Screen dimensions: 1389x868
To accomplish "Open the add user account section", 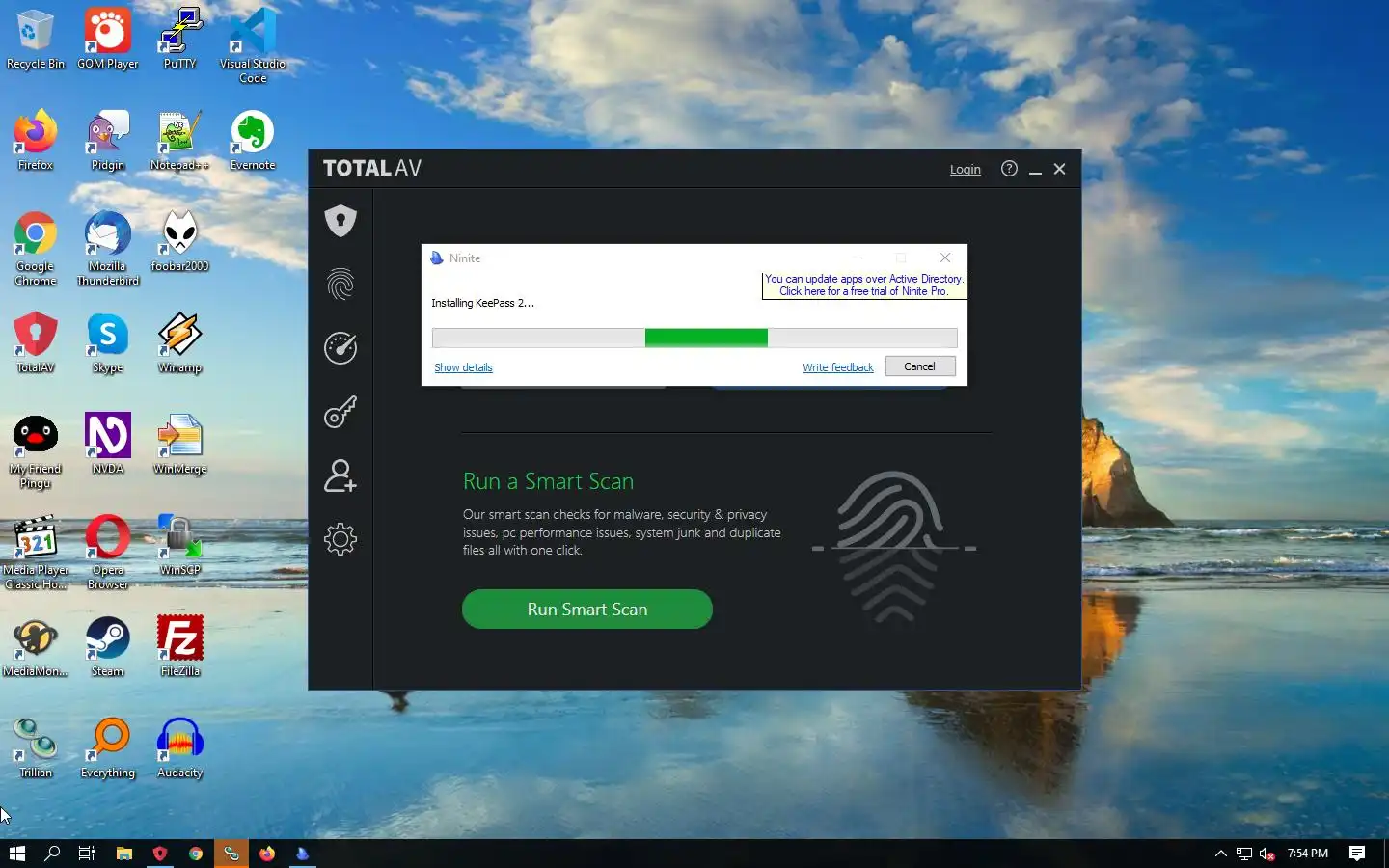I will pos(340,475).
